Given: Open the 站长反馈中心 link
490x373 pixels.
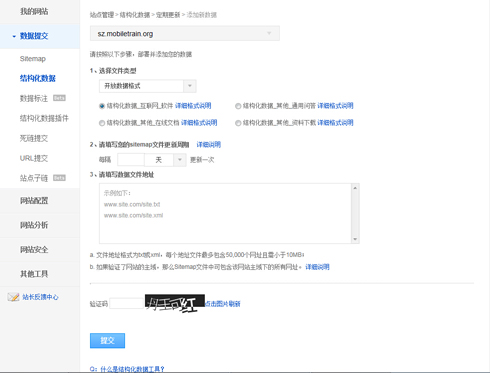Looking at the screenshot, I should (40, 297).
